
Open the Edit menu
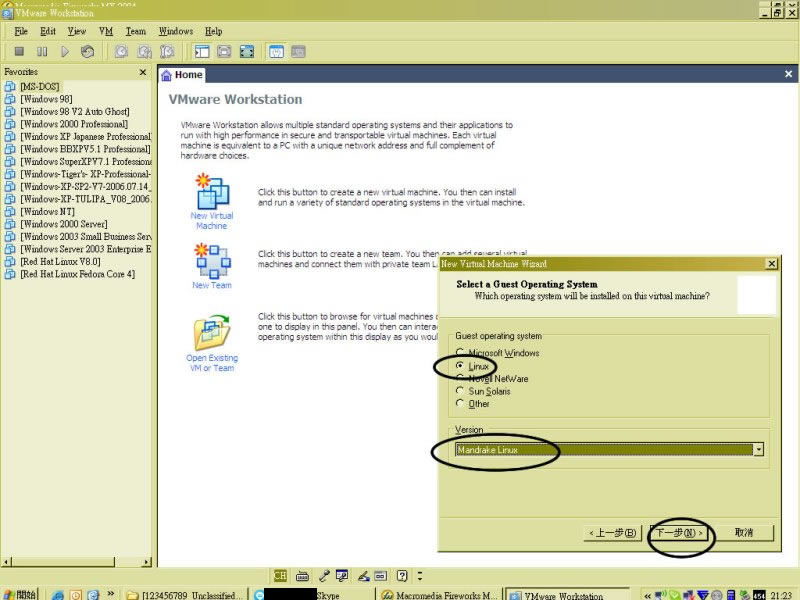(x=47, y=32)
